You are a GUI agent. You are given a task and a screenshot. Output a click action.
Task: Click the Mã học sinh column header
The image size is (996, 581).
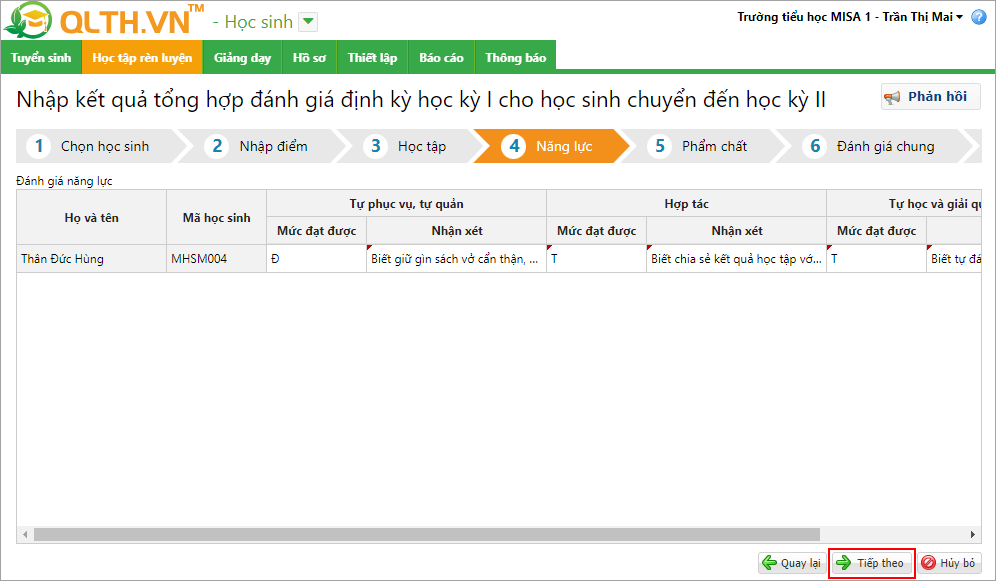coord(217,218)
